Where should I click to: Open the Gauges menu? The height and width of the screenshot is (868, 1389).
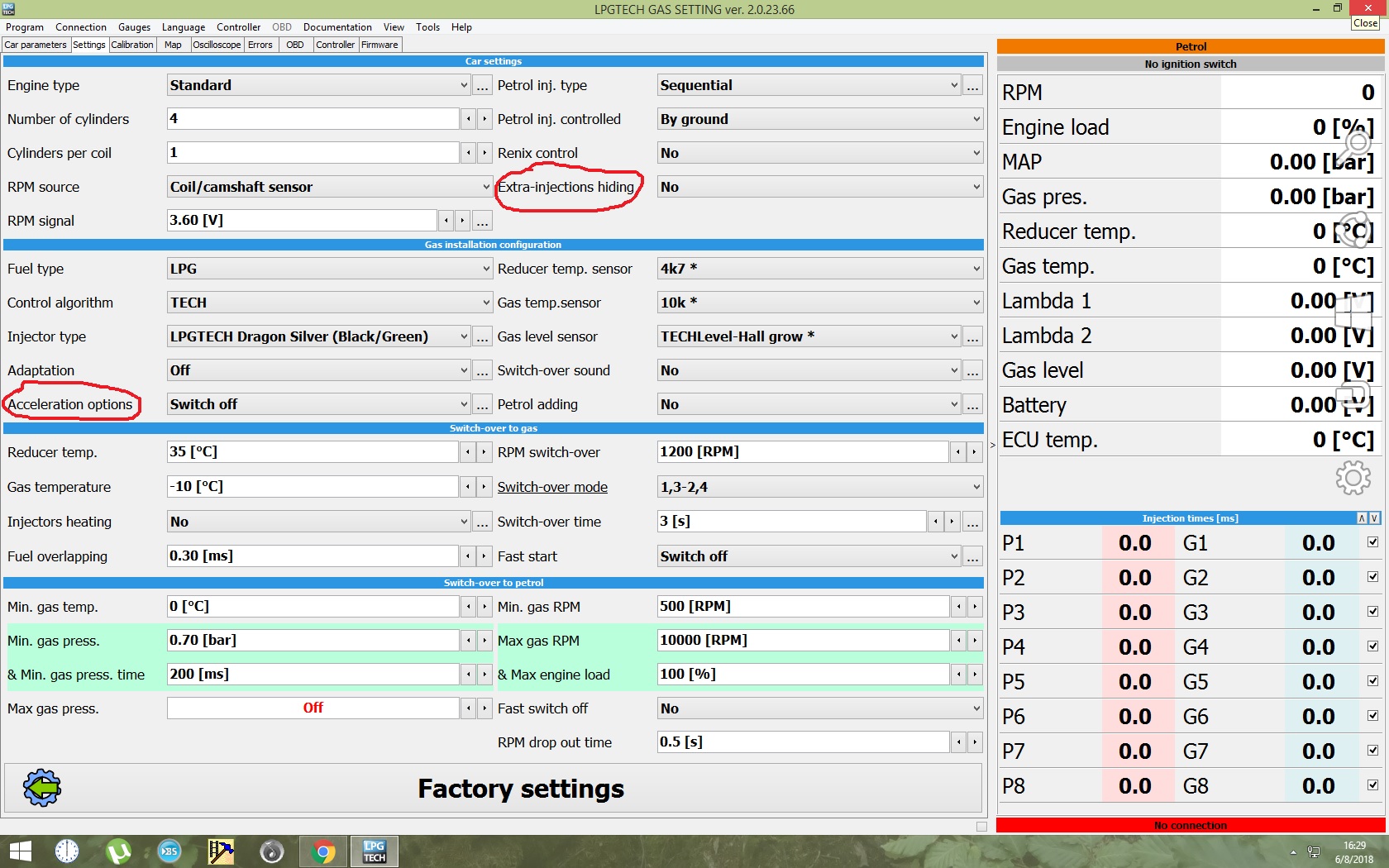coord(134,27)
